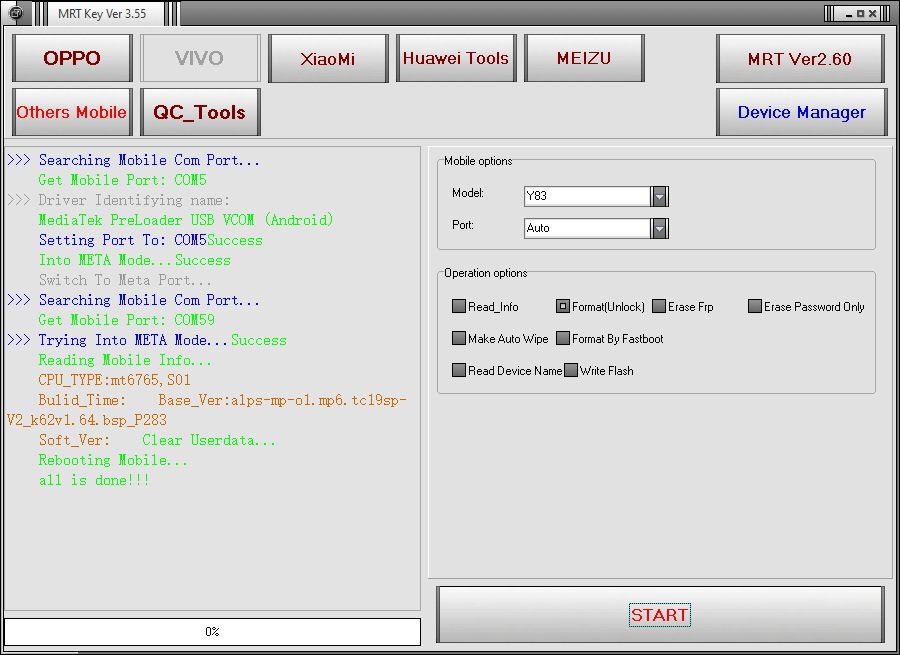Click the 'V2_k62v1.64.bsp_P283' log line

[x=87, y=420]
